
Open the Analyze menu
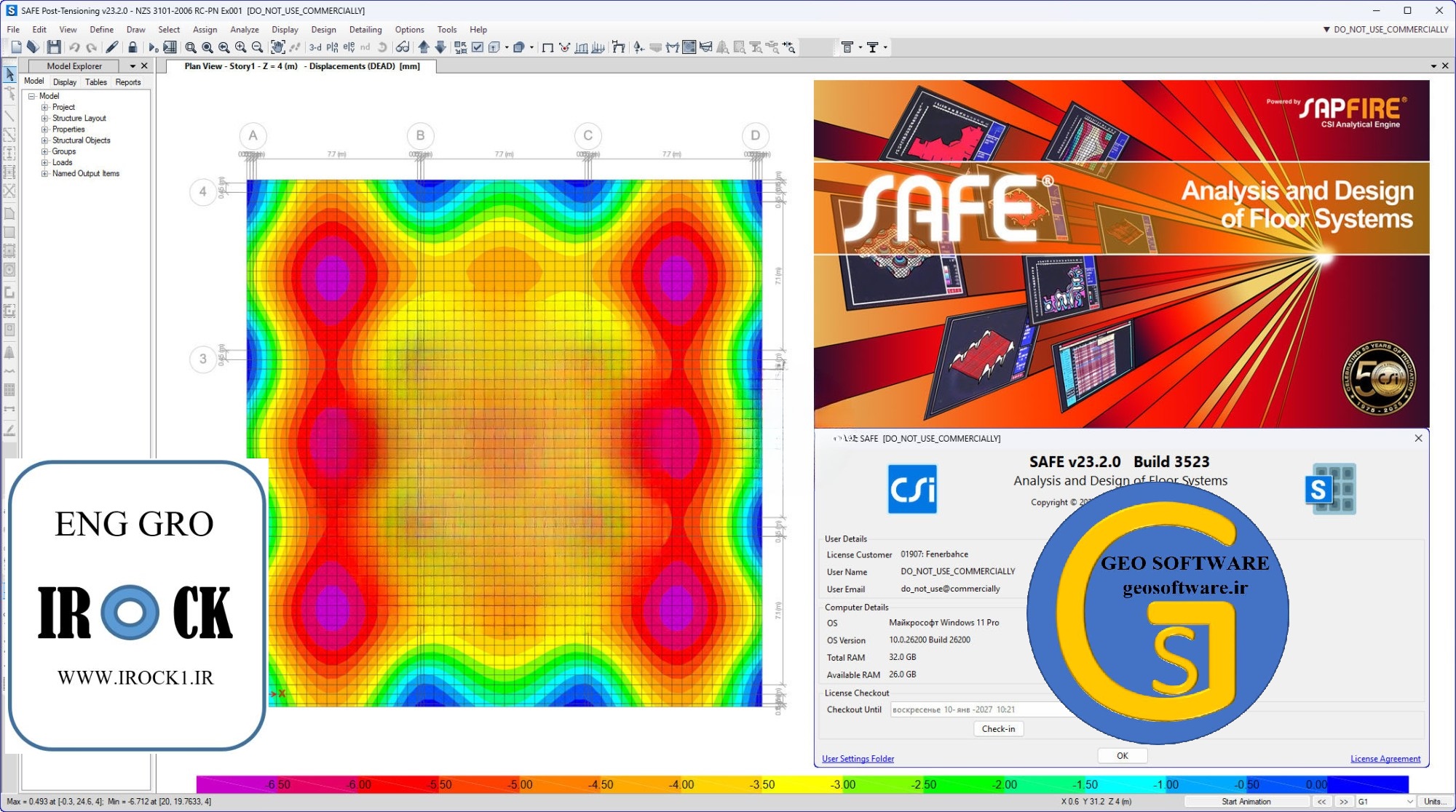click(x=244, y=30)
